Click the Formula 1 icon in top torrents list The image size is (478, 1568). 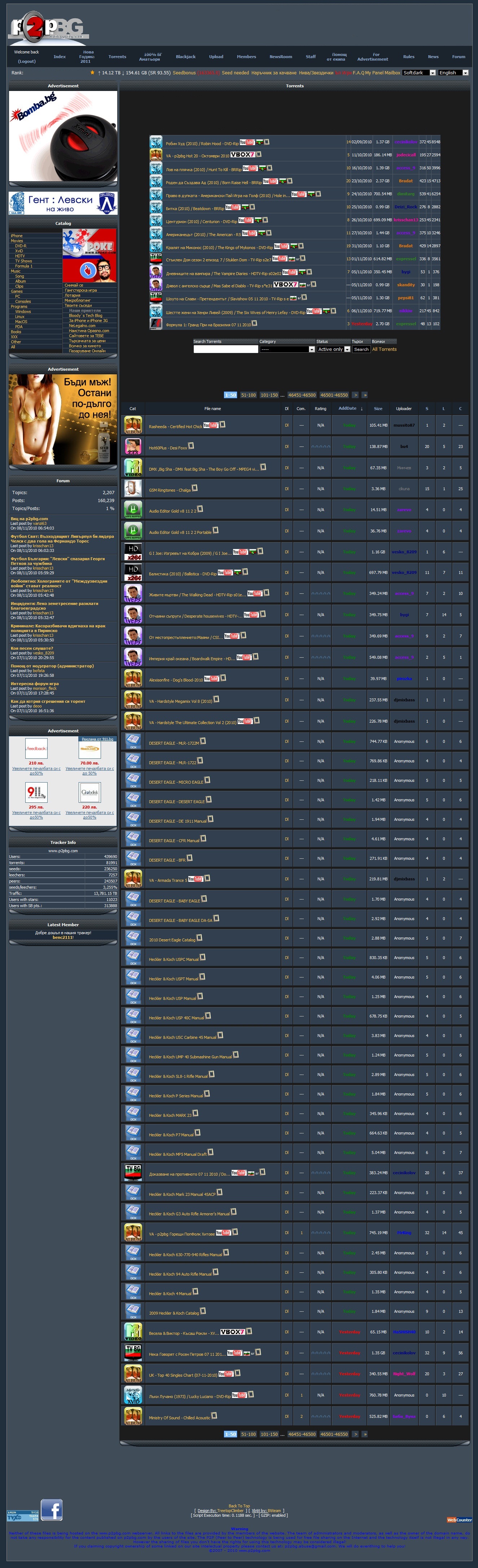click(156, 324)
